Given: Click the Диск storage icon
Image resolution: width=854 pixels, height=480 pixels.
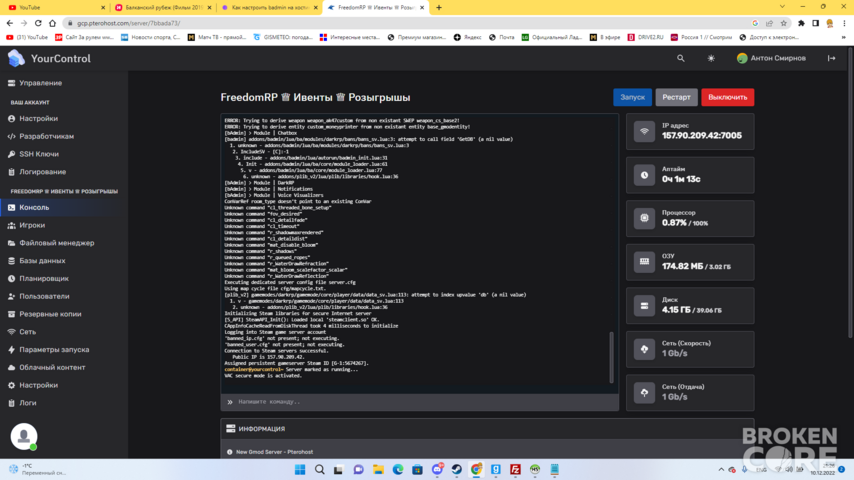Looking at the screenshot, I should click(644, 306).
